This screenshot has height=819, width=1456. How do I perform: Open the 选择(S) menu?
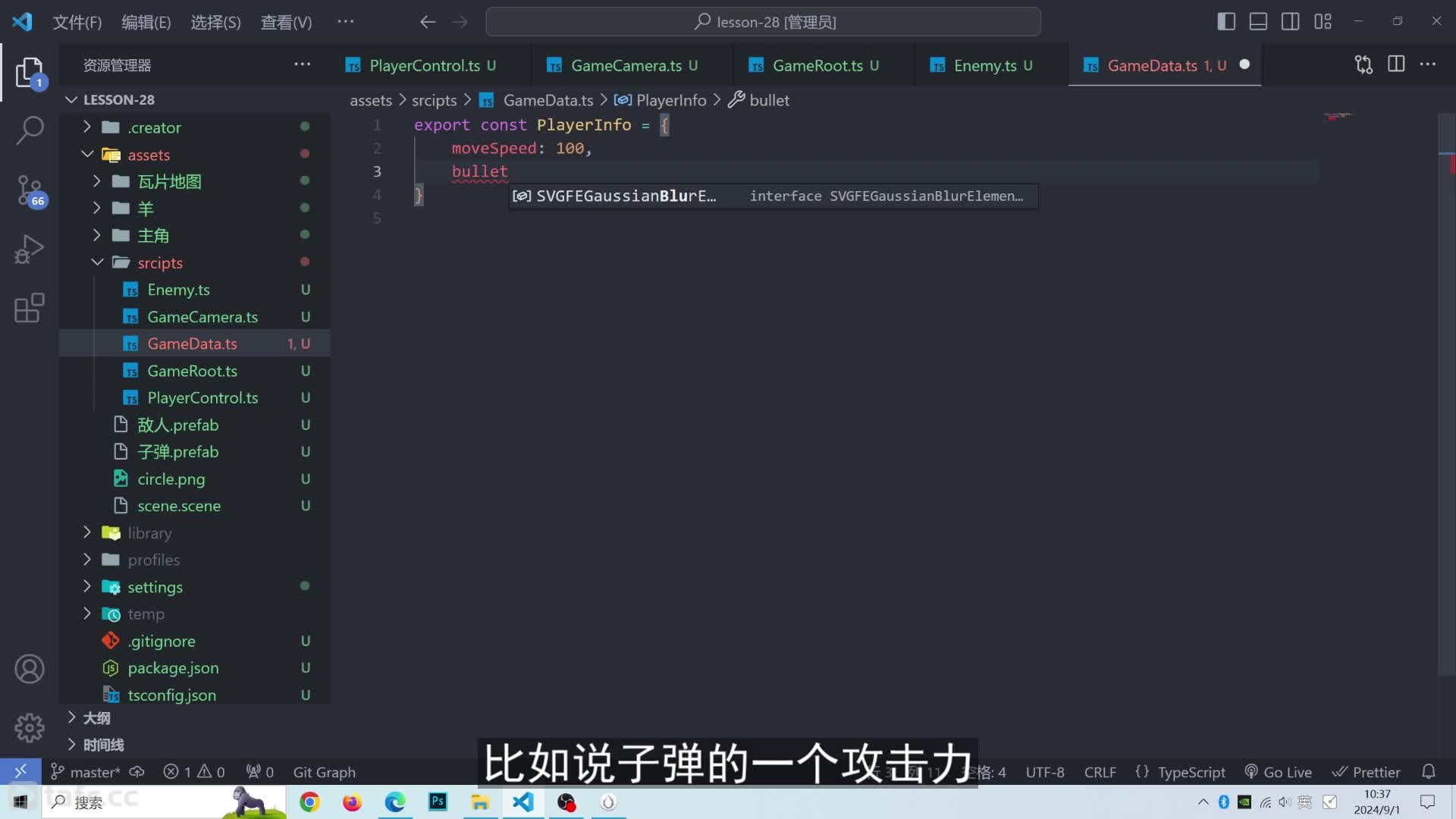click(215, 22)
